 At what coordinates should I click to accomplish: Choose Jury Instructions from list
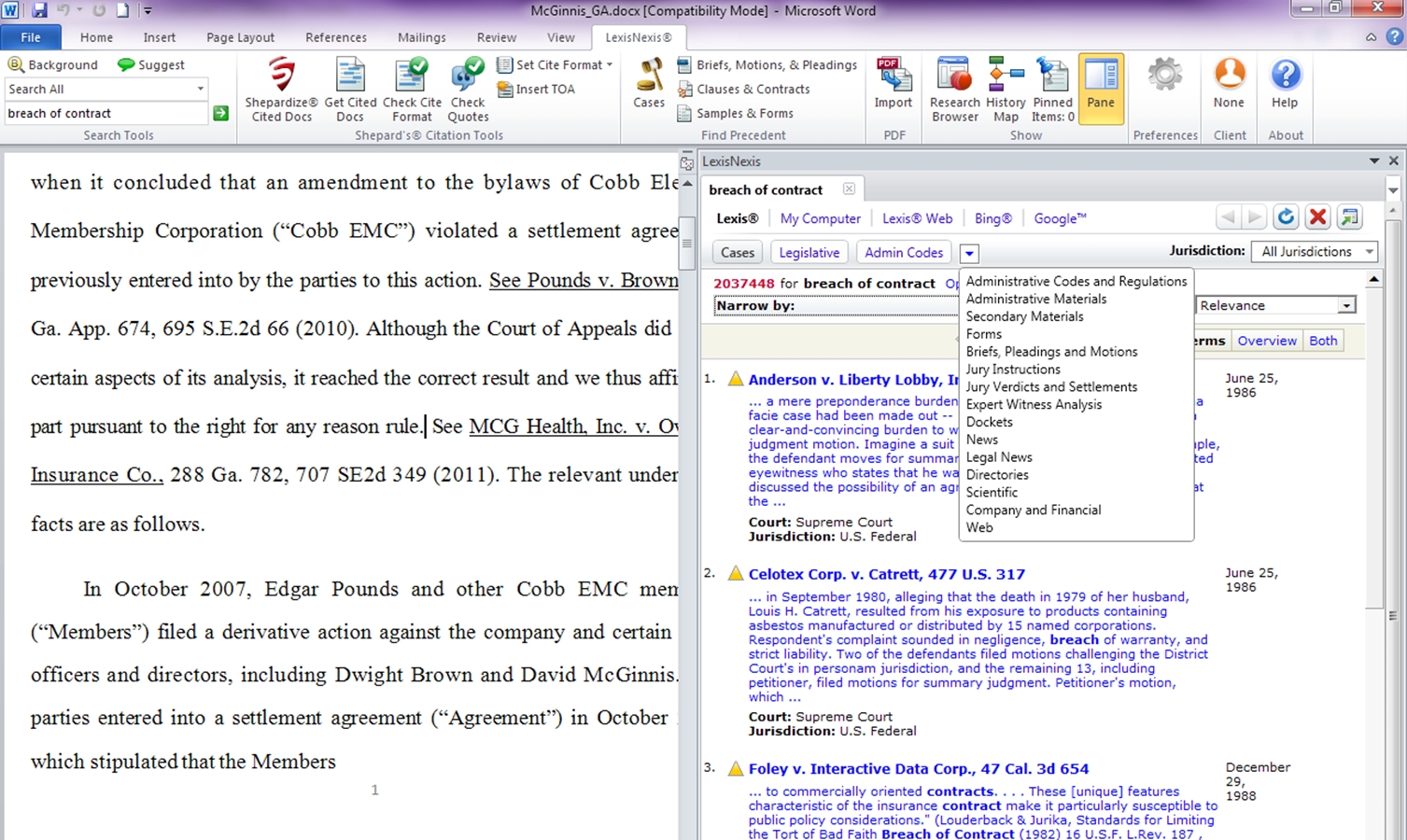pyautogui.click(x=1013, y=370)
